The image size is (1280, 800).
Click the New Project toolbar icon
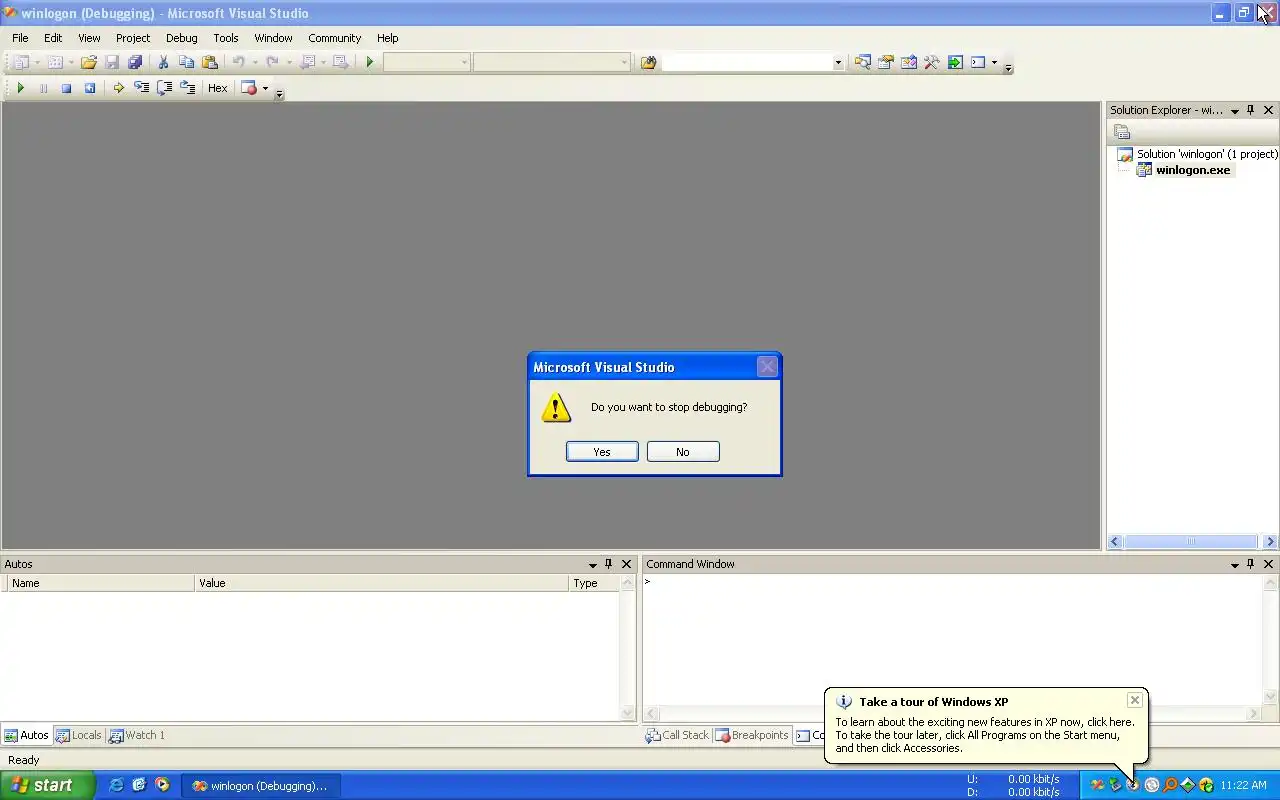click(x=22, y=62)
